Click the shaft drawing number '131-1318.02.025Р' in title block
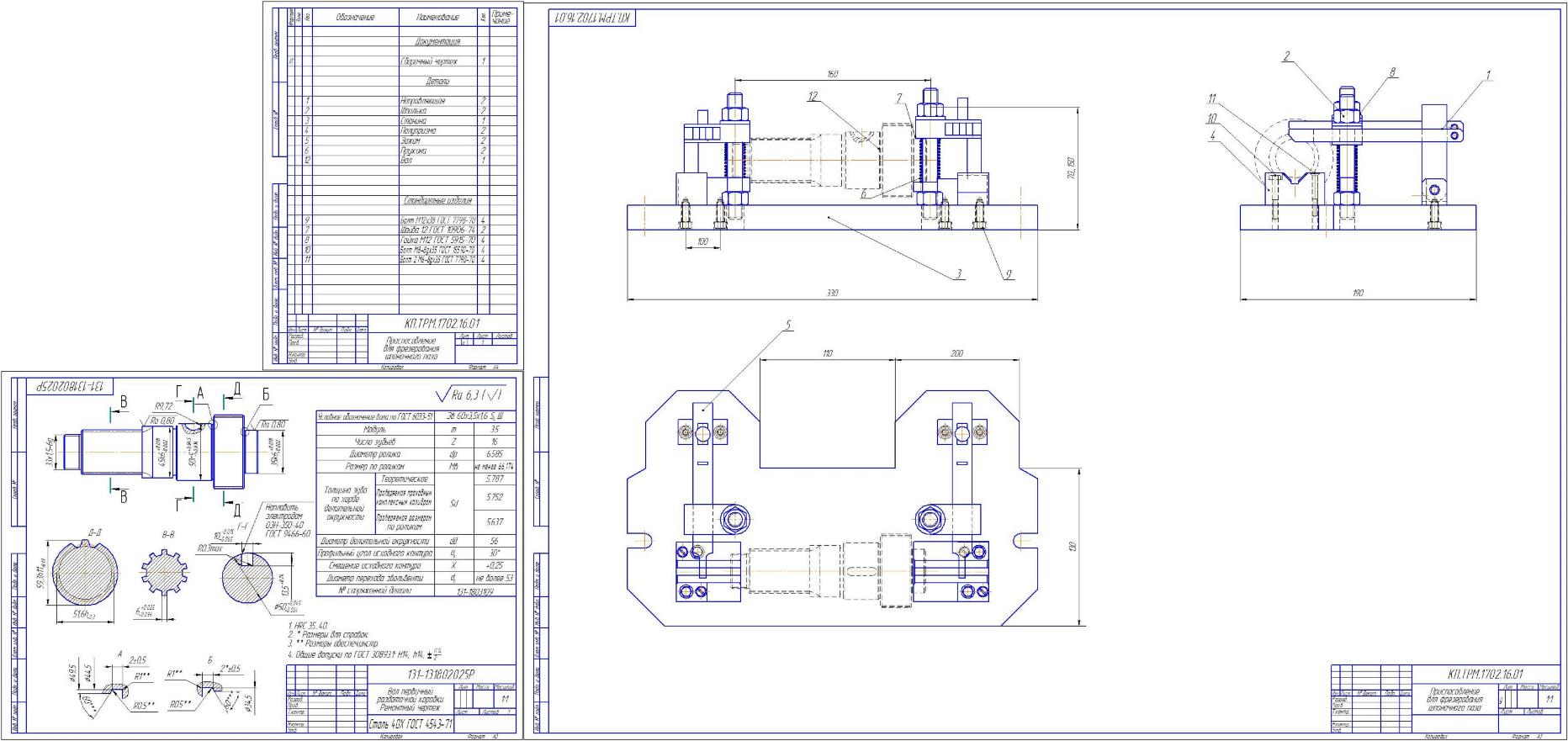The image size is (1568, 741). point(442,674)
